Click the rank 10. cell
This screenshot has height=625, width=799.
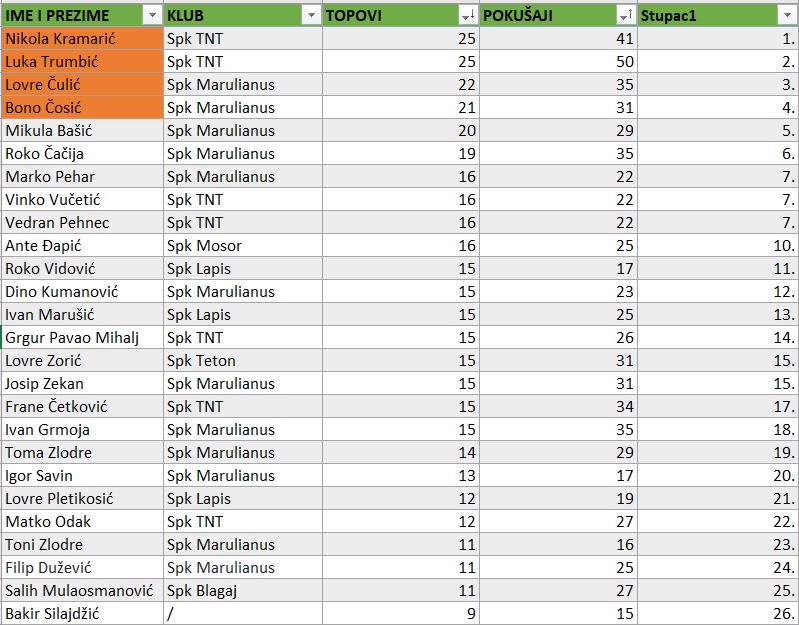click(717, 245)
